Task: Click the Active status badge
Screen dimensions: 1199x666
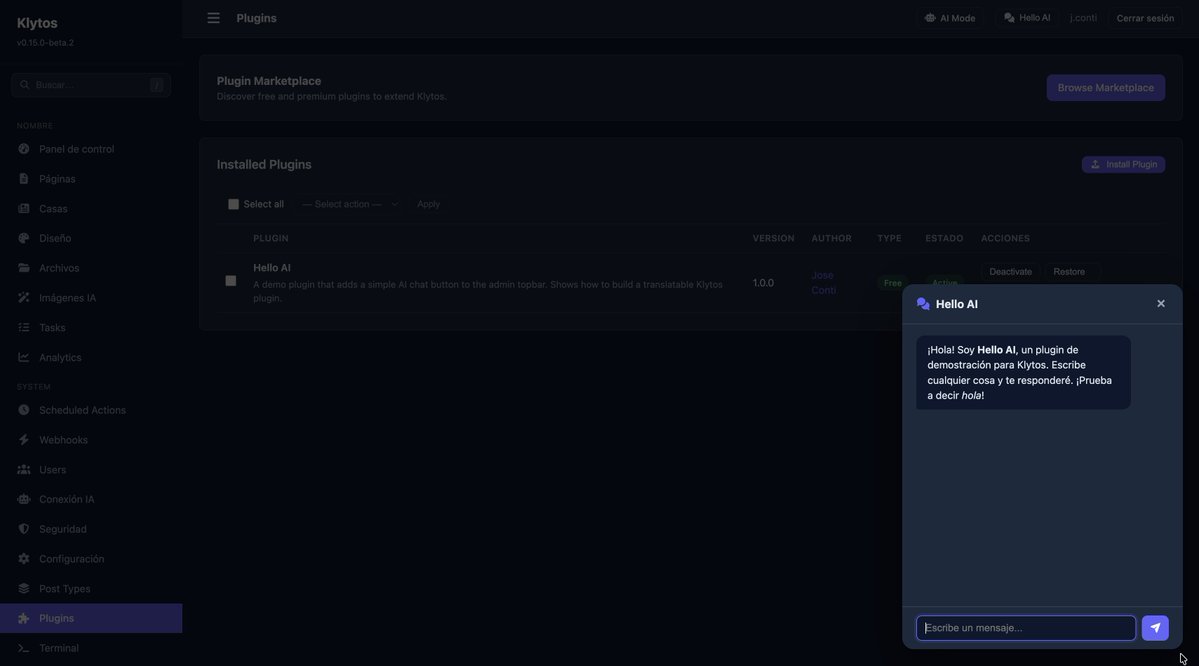Action: coord(944,283)
